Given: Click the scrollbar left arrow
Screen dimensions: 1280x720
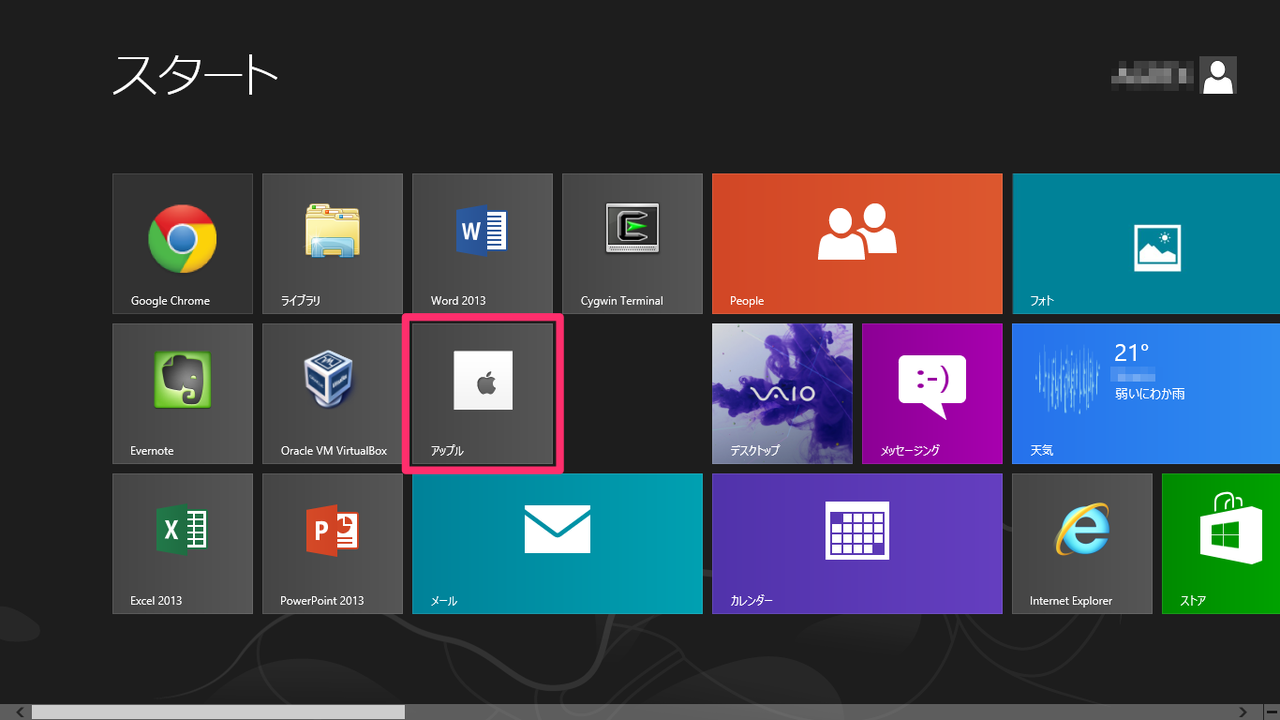Looking at the screenshot, I should pyautogui.click(x=18, y=712).
